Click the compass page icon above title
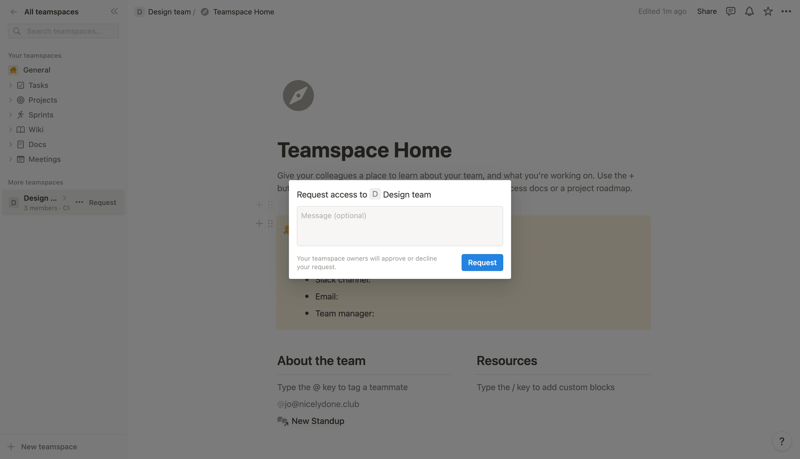This screenshot has height=459, width=800. [298, 95]
